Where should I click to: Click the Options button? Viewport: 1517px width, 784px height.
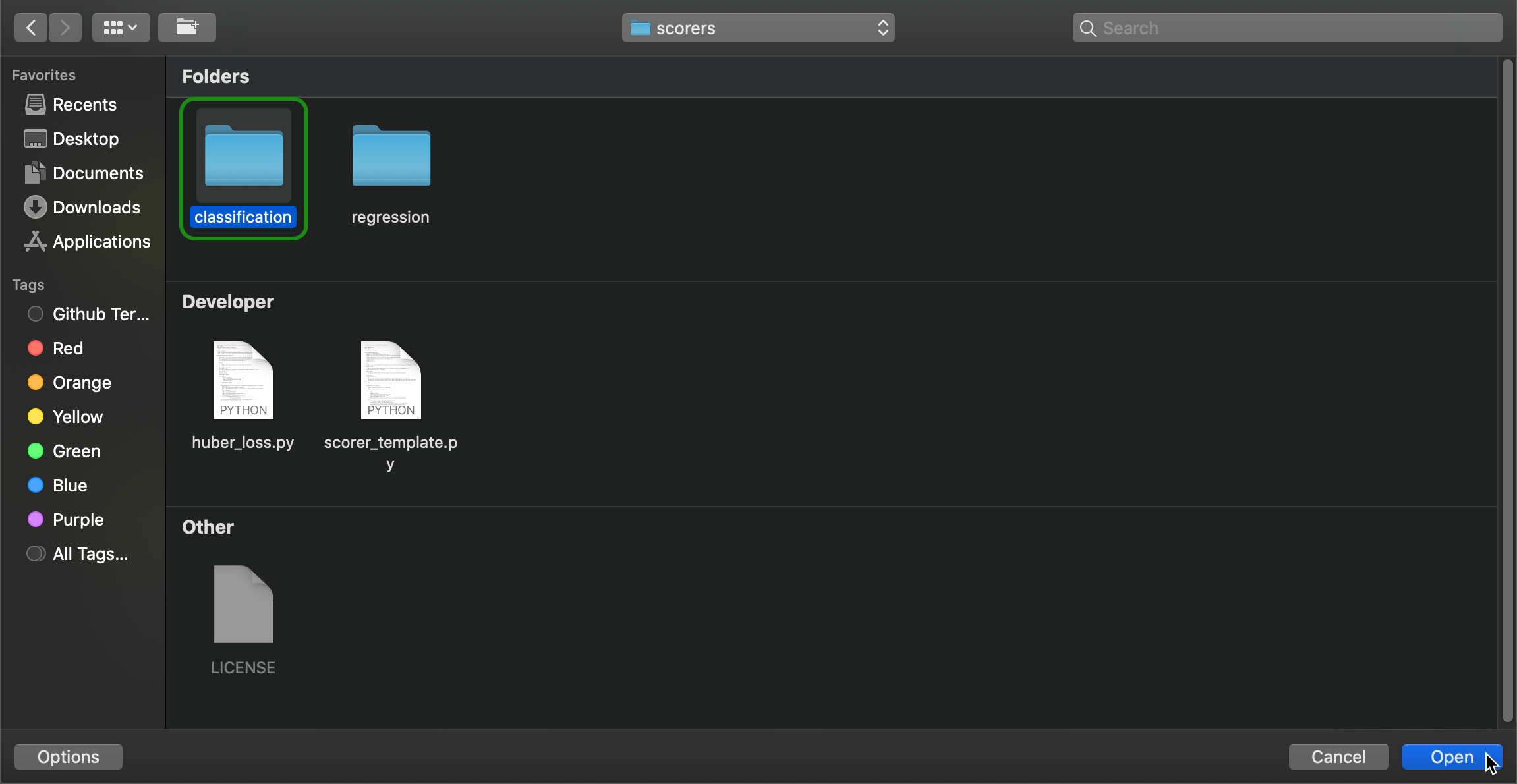click(x=68, y=757)
